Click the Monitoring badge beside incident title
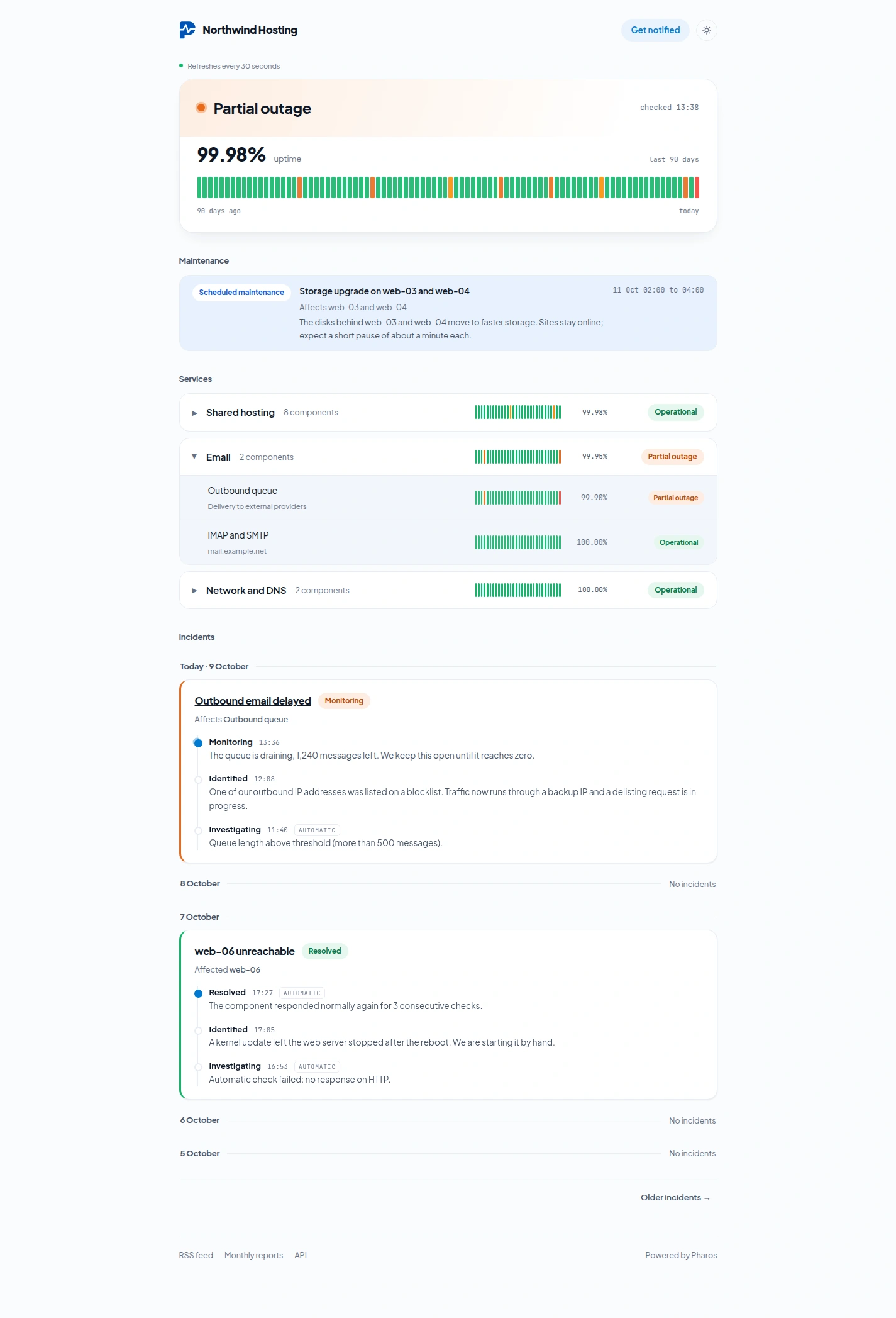This screenshot has width=896, height=1318. coord(344,701)
